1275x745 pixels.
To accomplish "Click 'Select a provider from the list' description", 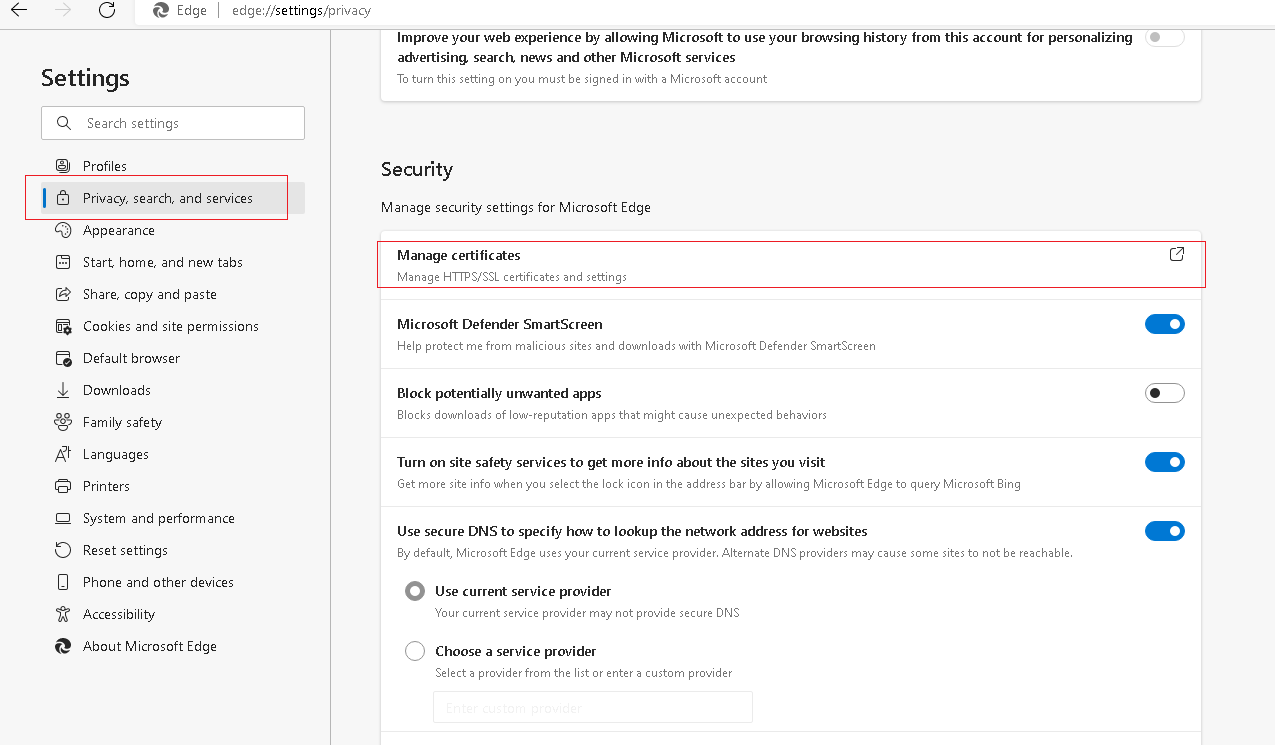I will click(584, 673).
